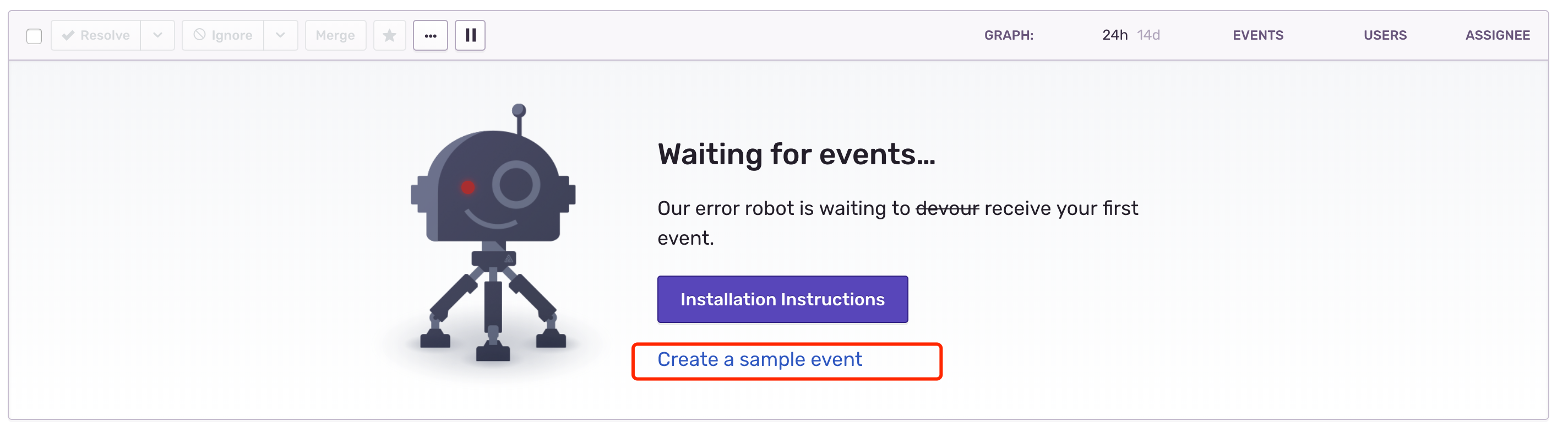Sort by the ASSIGNEE column header

pos(1498,35)
